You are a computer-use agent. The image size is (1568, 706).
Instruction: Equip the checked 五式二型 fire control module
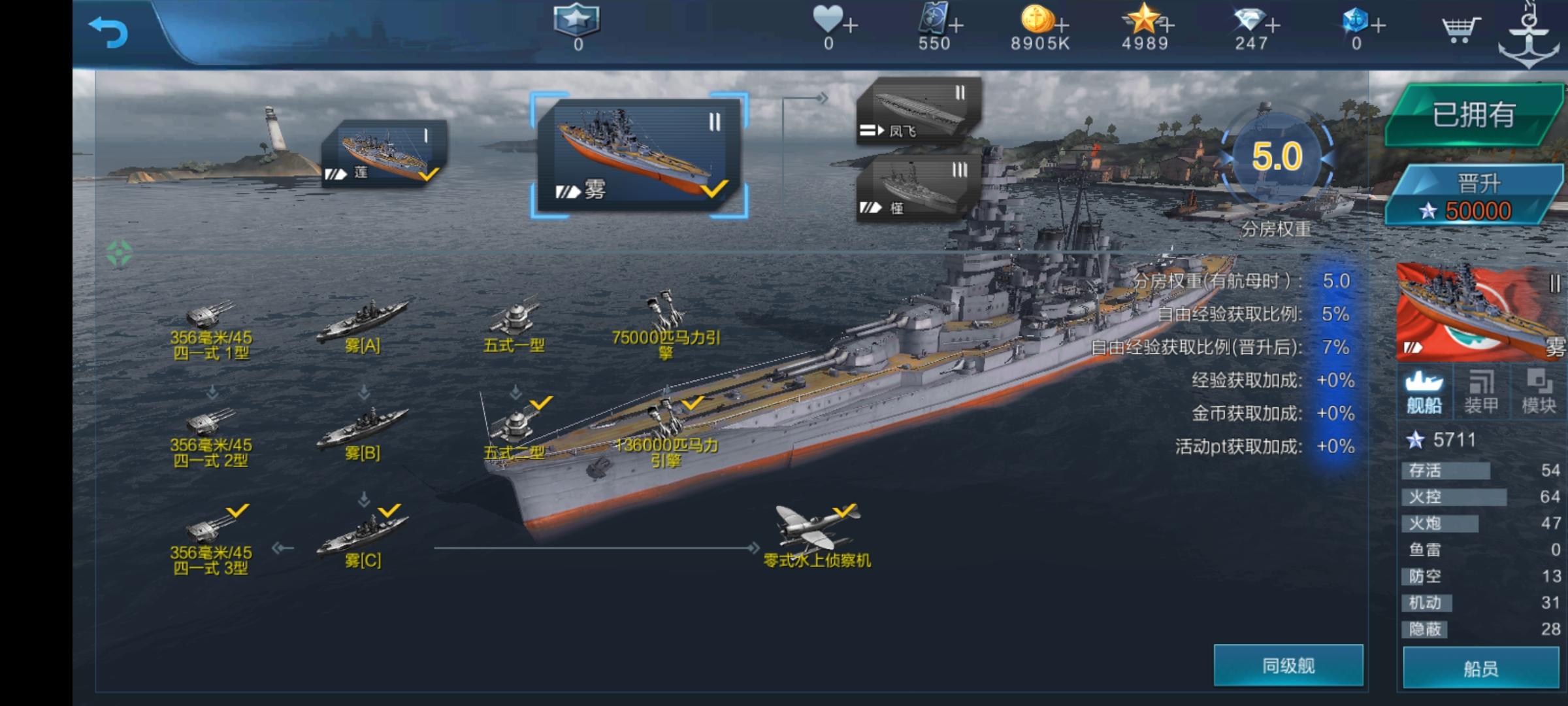point(514,429)
